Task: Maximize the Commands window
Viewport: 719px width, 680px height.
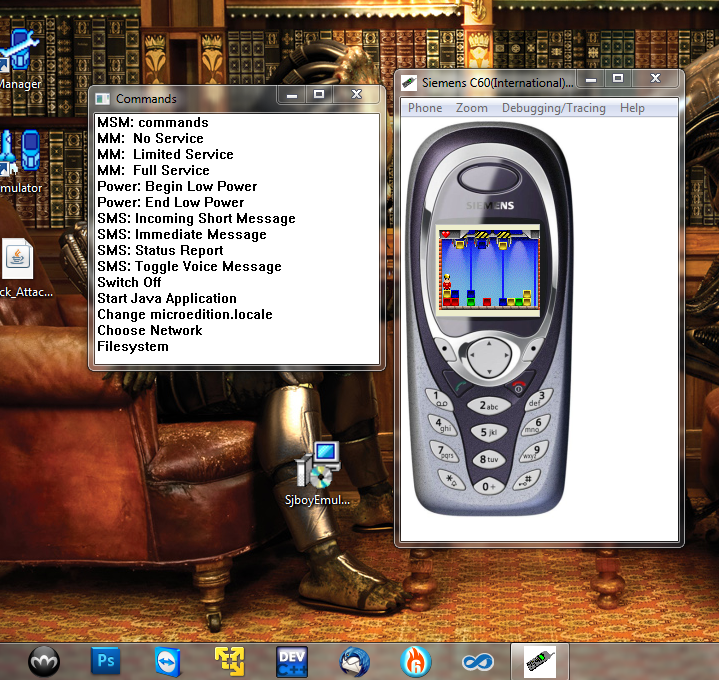Action: click(319, 95)
